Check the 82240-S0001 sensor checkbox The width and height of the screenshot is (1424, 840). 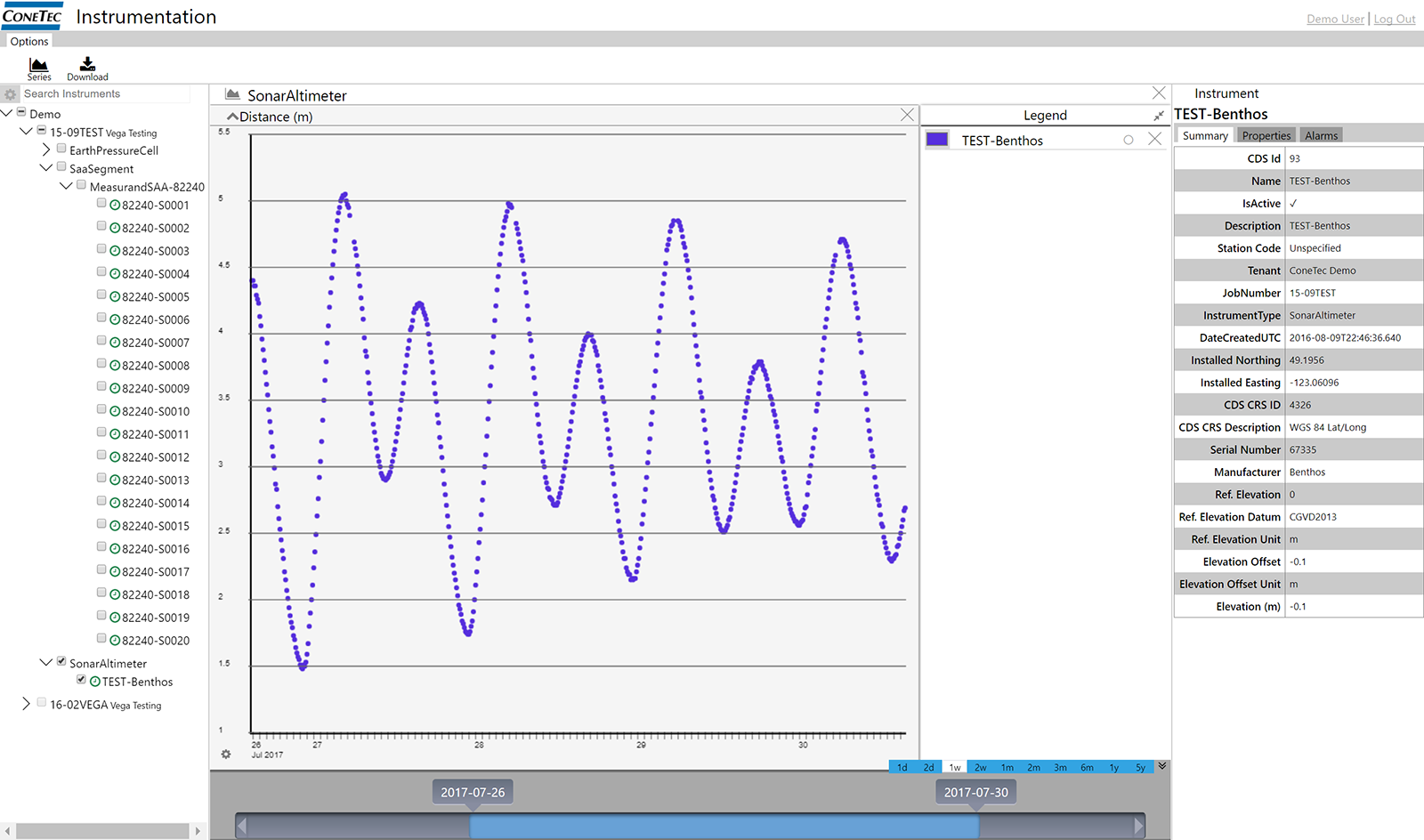point(101,204)
